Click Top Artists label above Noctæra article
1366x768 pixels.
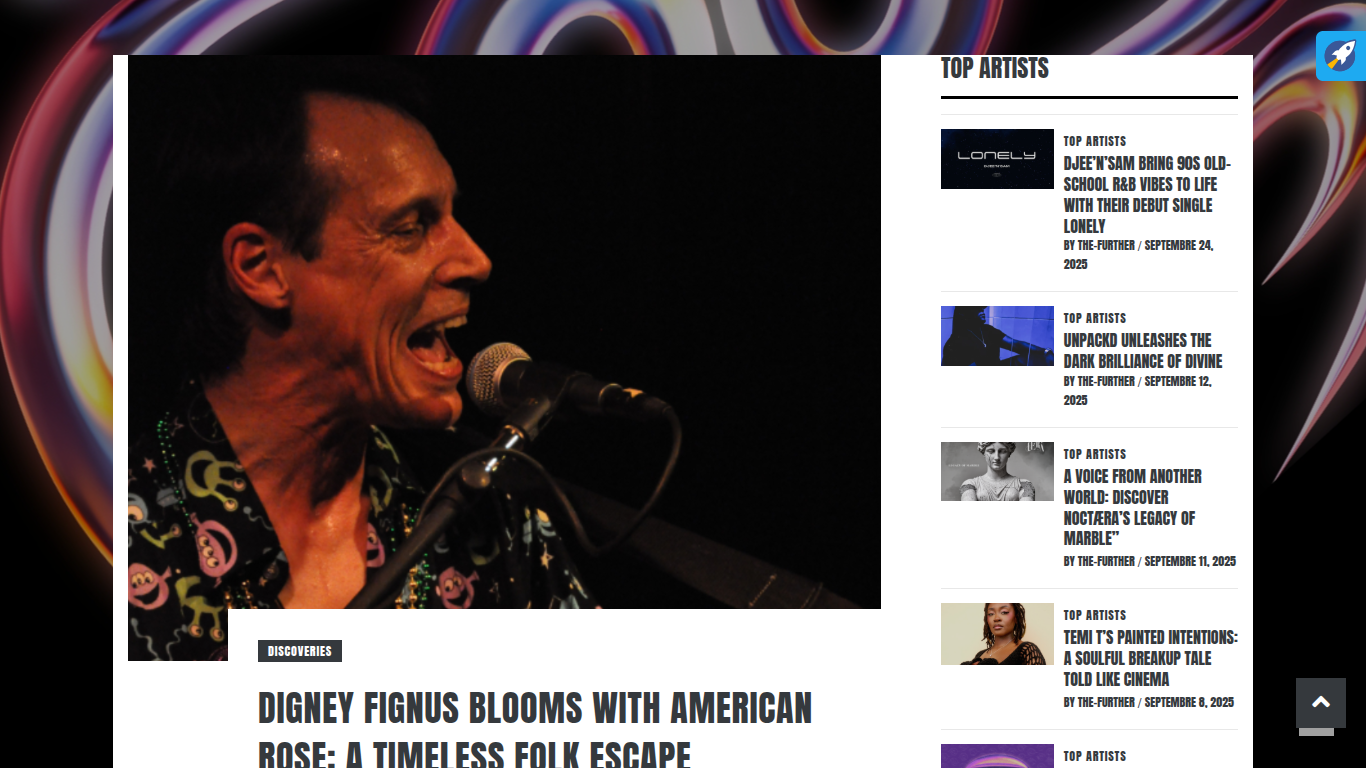pos(1095,454)
